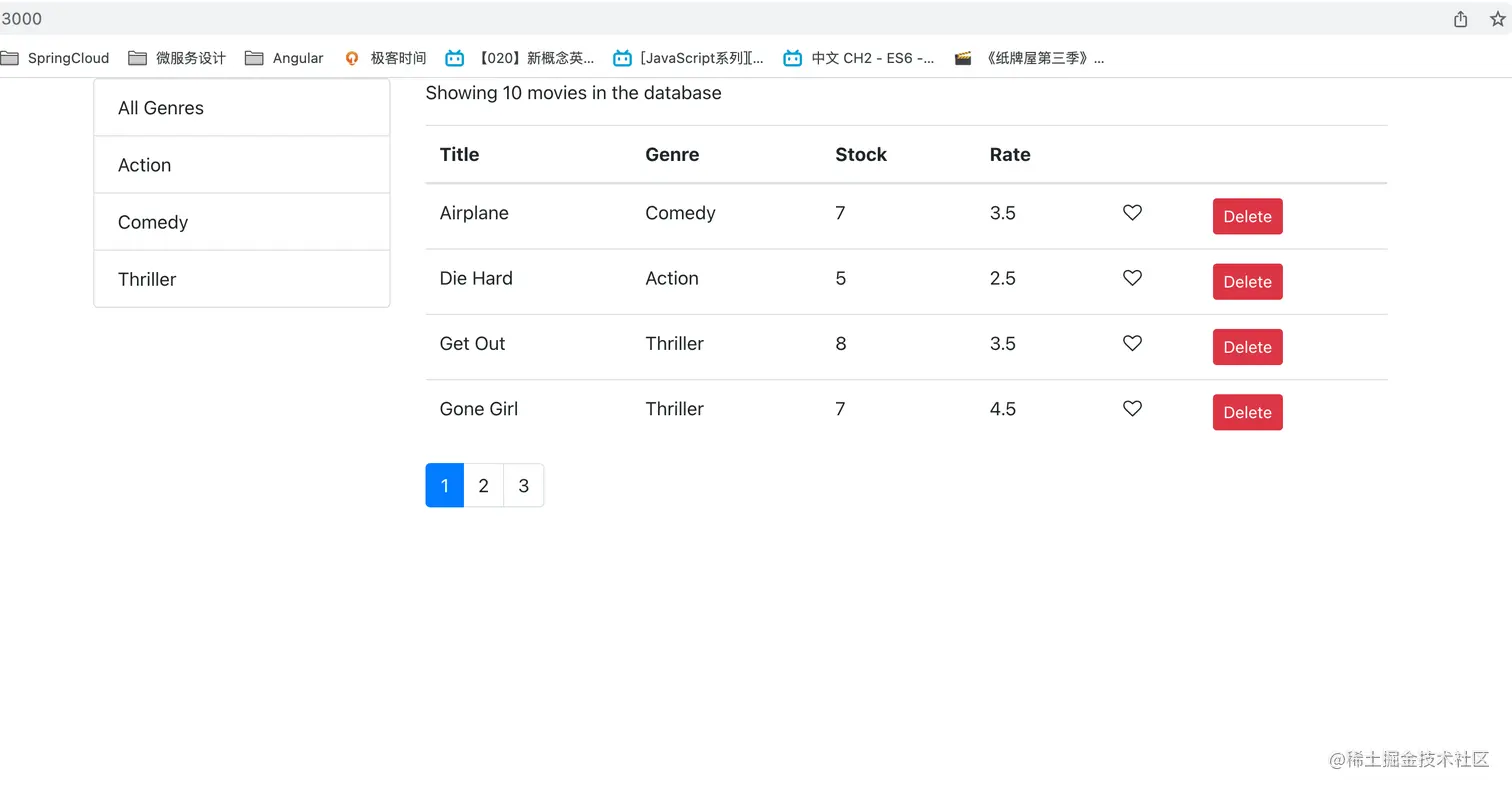Viewport: 1512px width, 792px height.
Task: Delete the Get Out movie
Action: 1247,347
